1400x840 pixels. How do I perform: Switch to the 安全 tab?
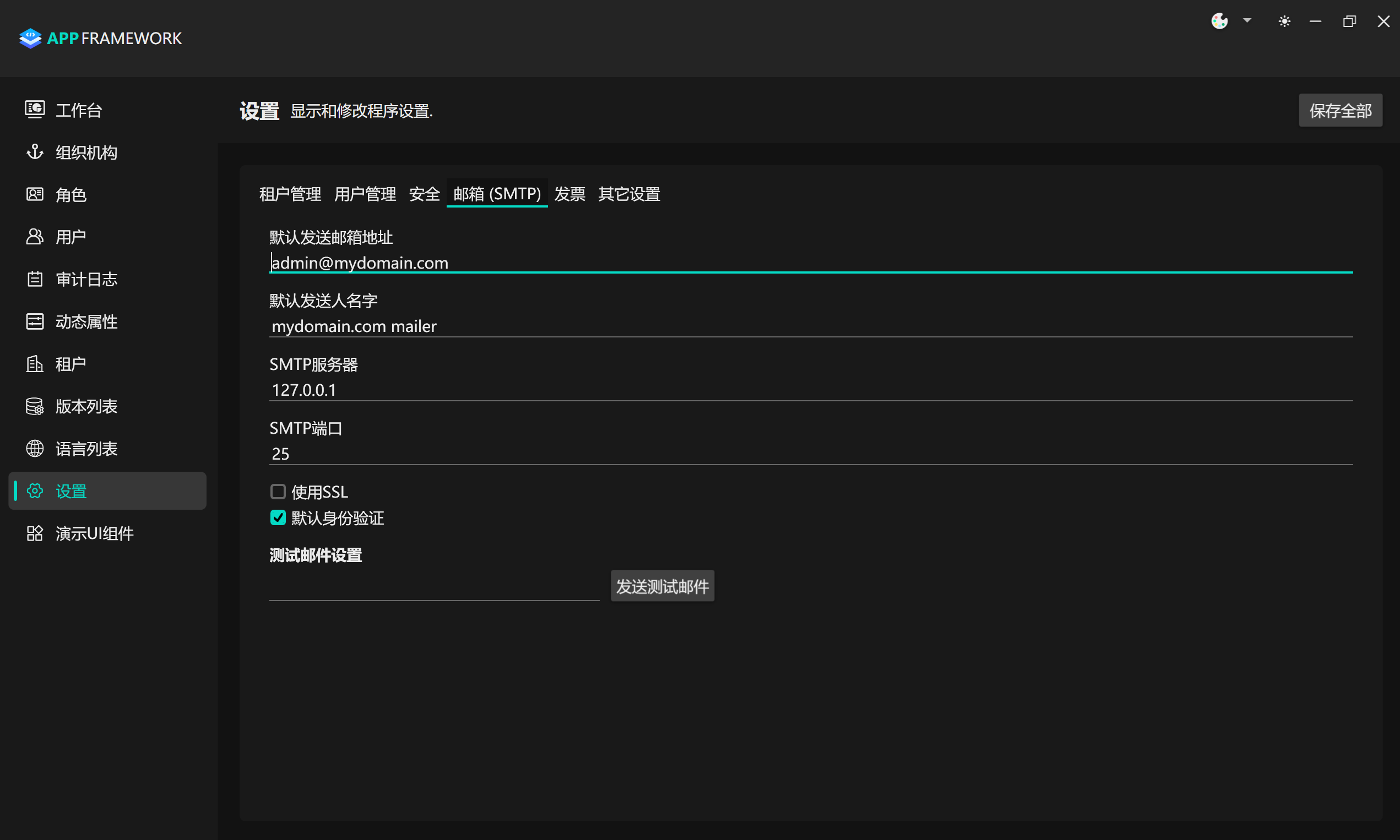(422, 194)
